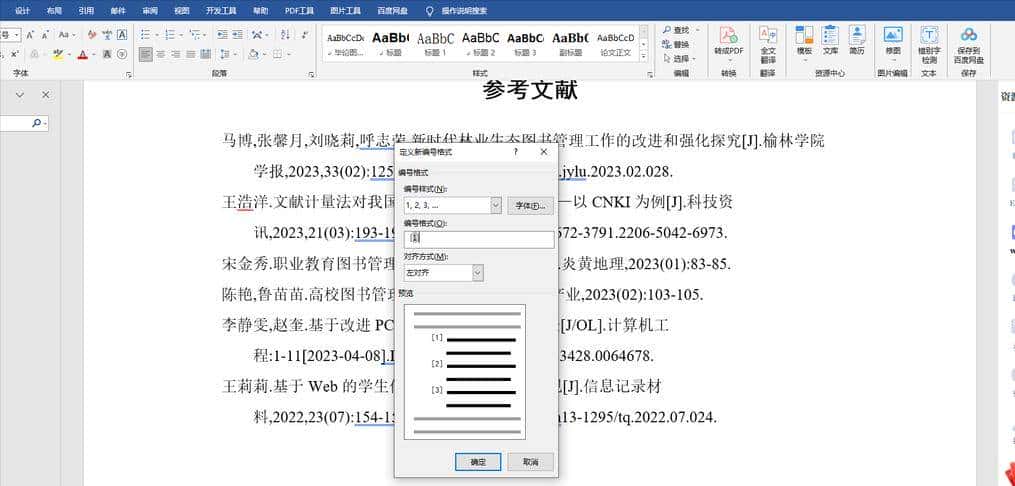Click the character border icon
The width and height of the screenshot is (1015, 486).
pyautogui.click(x=122, y=35)
